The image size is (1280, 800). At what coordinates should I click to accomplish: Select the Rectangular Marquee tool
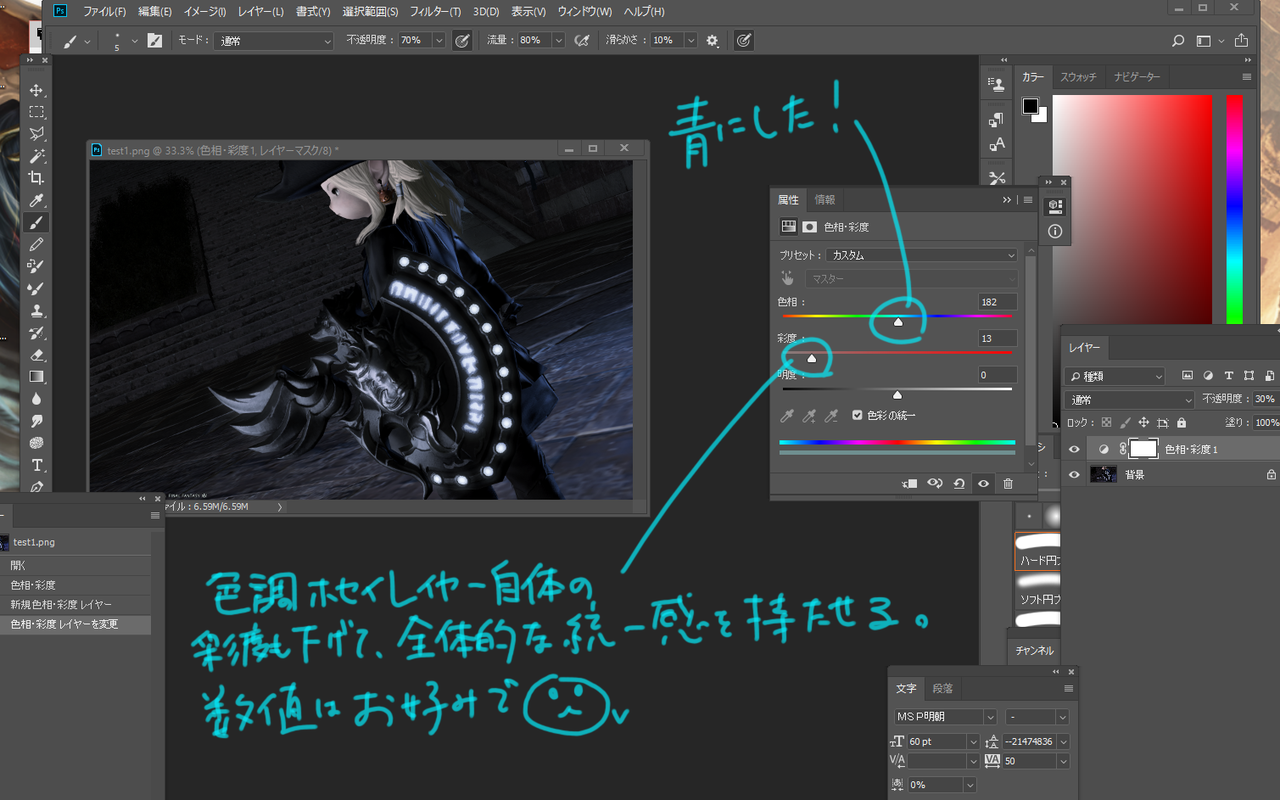pyautogui.click(x=37, y=112)
